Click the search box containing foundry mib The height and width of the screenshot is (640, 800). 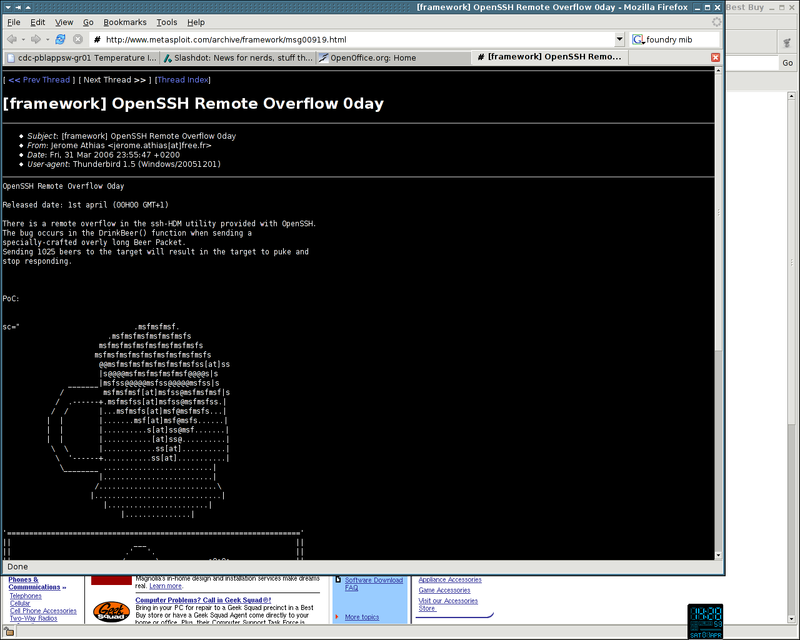pyautogui.click(x=682, y=40)
